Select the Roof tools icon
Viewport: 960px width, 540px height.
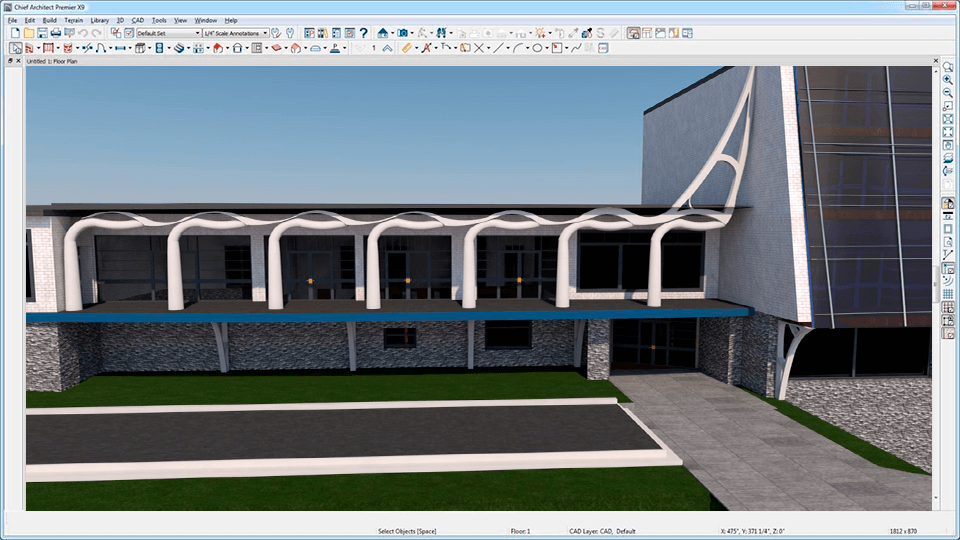[x=218, y=48]
